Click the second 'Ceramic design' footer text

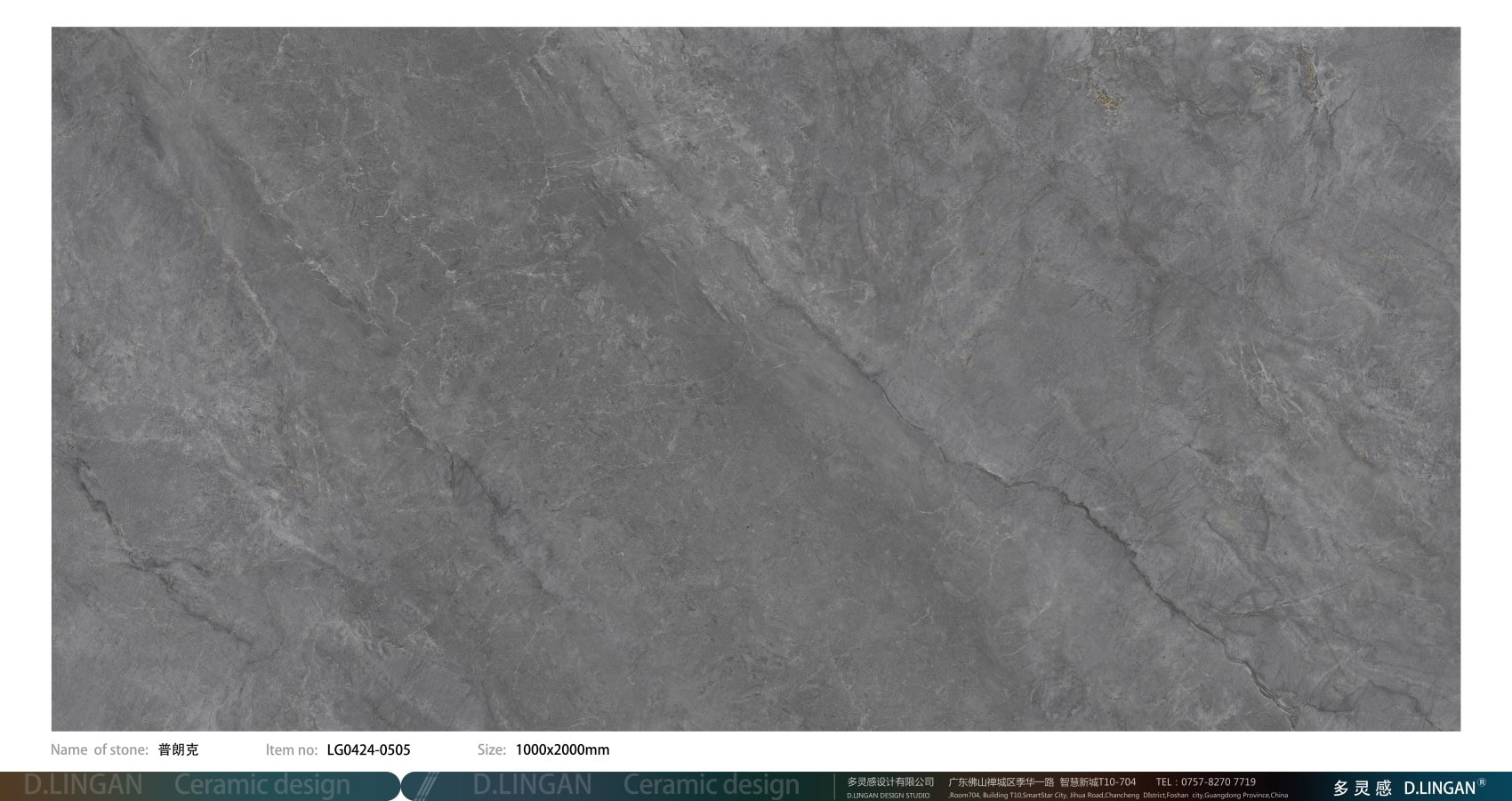(x=711, y=785)
